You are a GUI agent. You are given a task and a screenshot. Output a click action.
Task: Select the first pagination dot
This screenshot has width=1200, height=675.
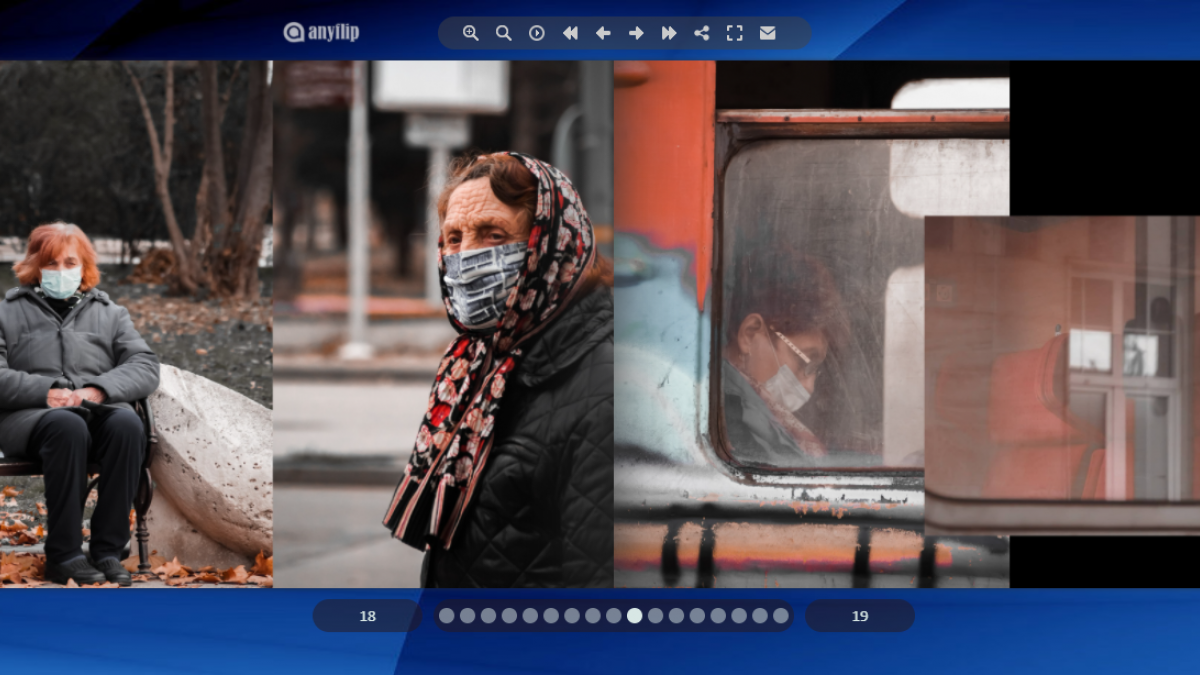pos(446,616)
